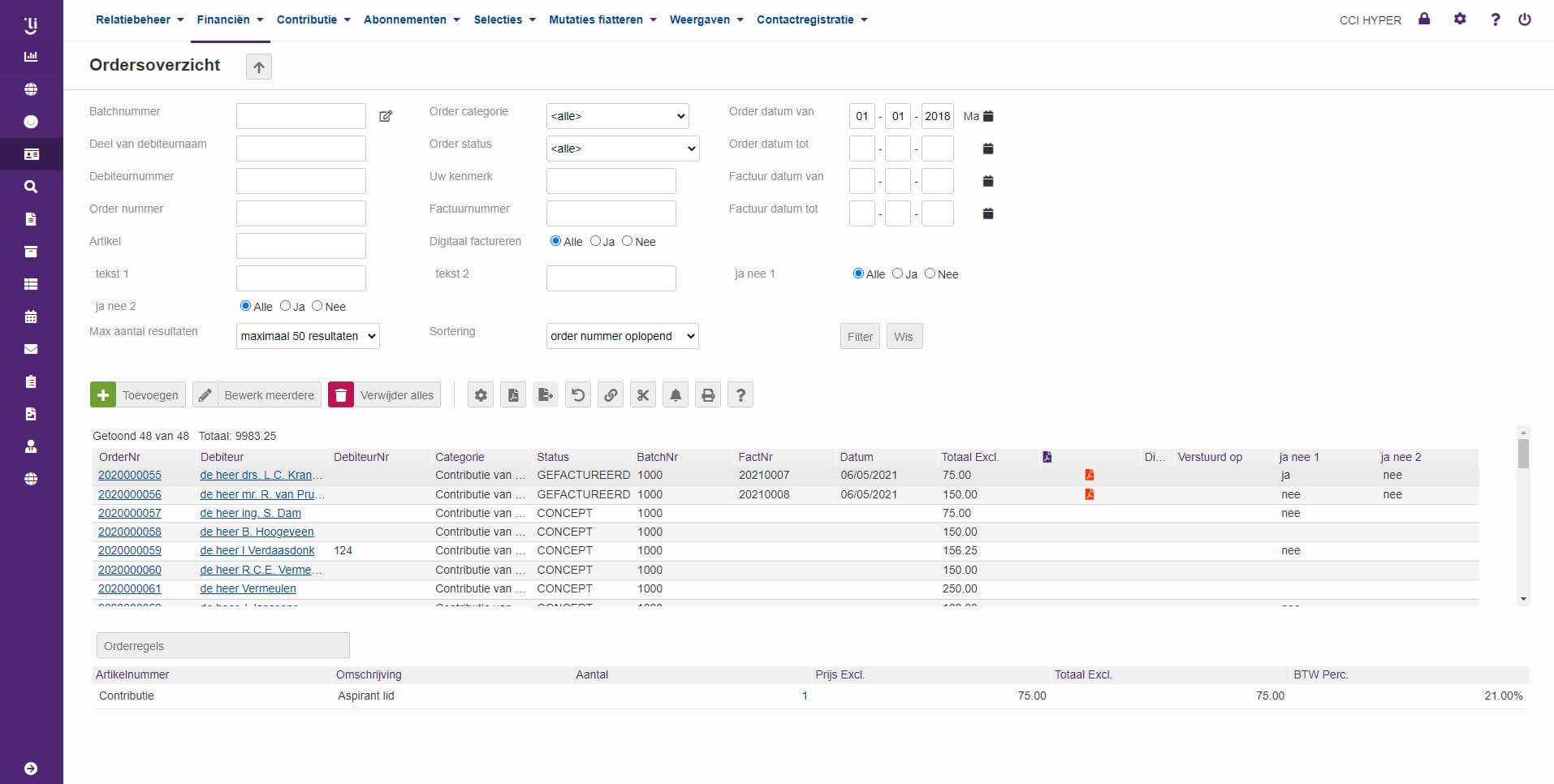
Task: Expand the Contributie menu
Action: pyautogui.click(x=313, y=19)
